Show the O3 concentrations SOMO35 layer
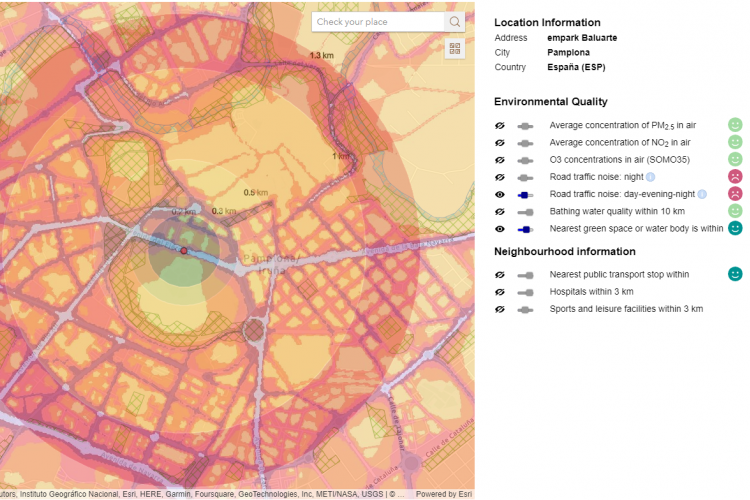 pyautogui.click(x=500, y=160)
